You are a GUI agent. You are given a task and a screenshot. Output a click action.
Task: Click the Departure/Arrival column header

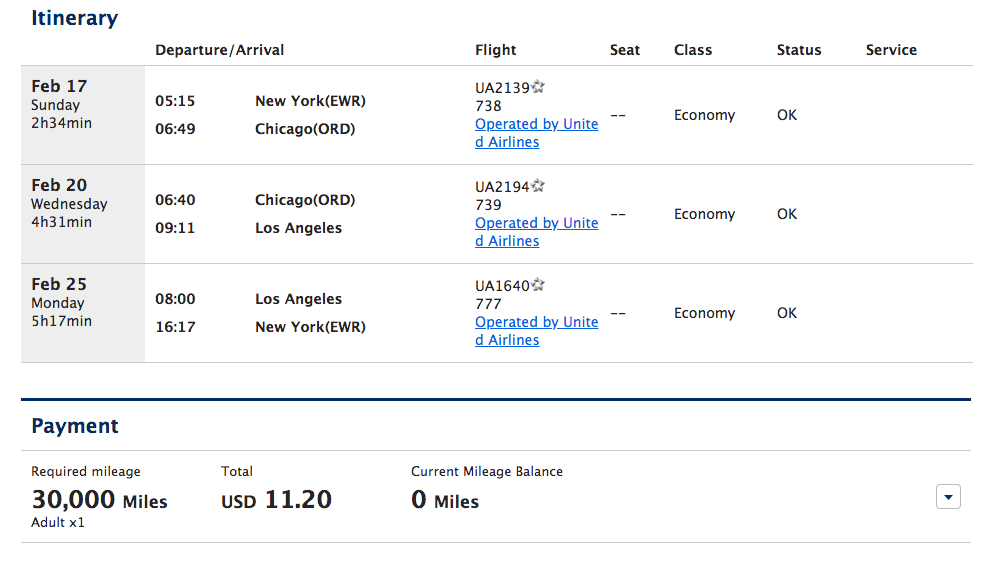[220, 50]
